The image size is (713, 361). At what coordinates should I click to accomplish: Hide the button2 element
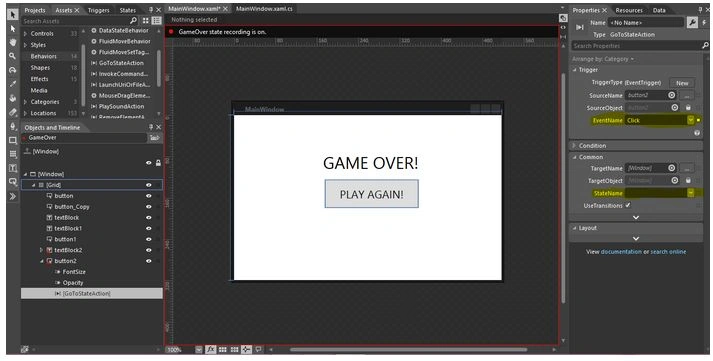point(149,261)
